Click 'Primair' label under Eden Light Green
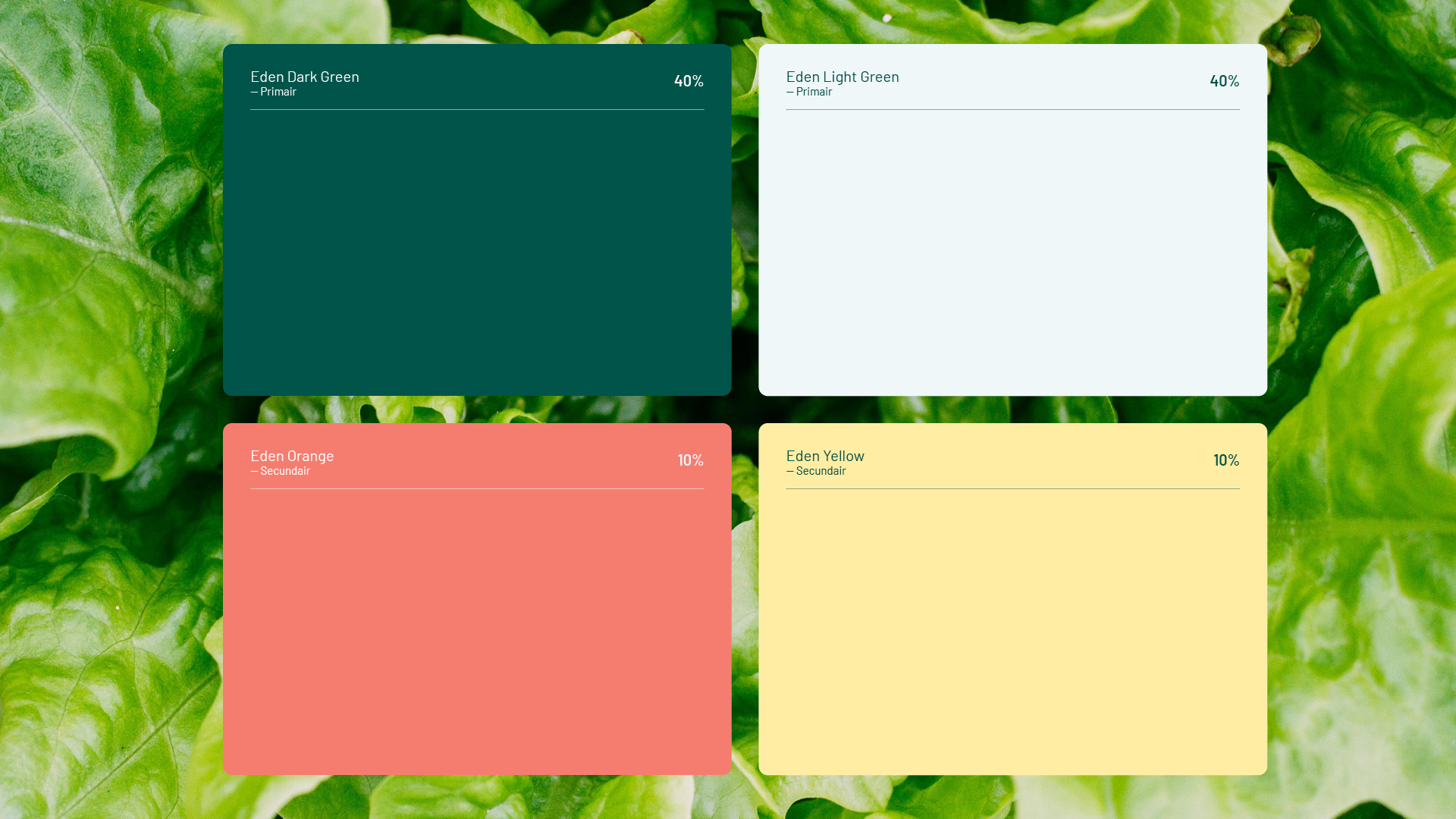Screen dimensions: 1456x819 pos(814,92)
